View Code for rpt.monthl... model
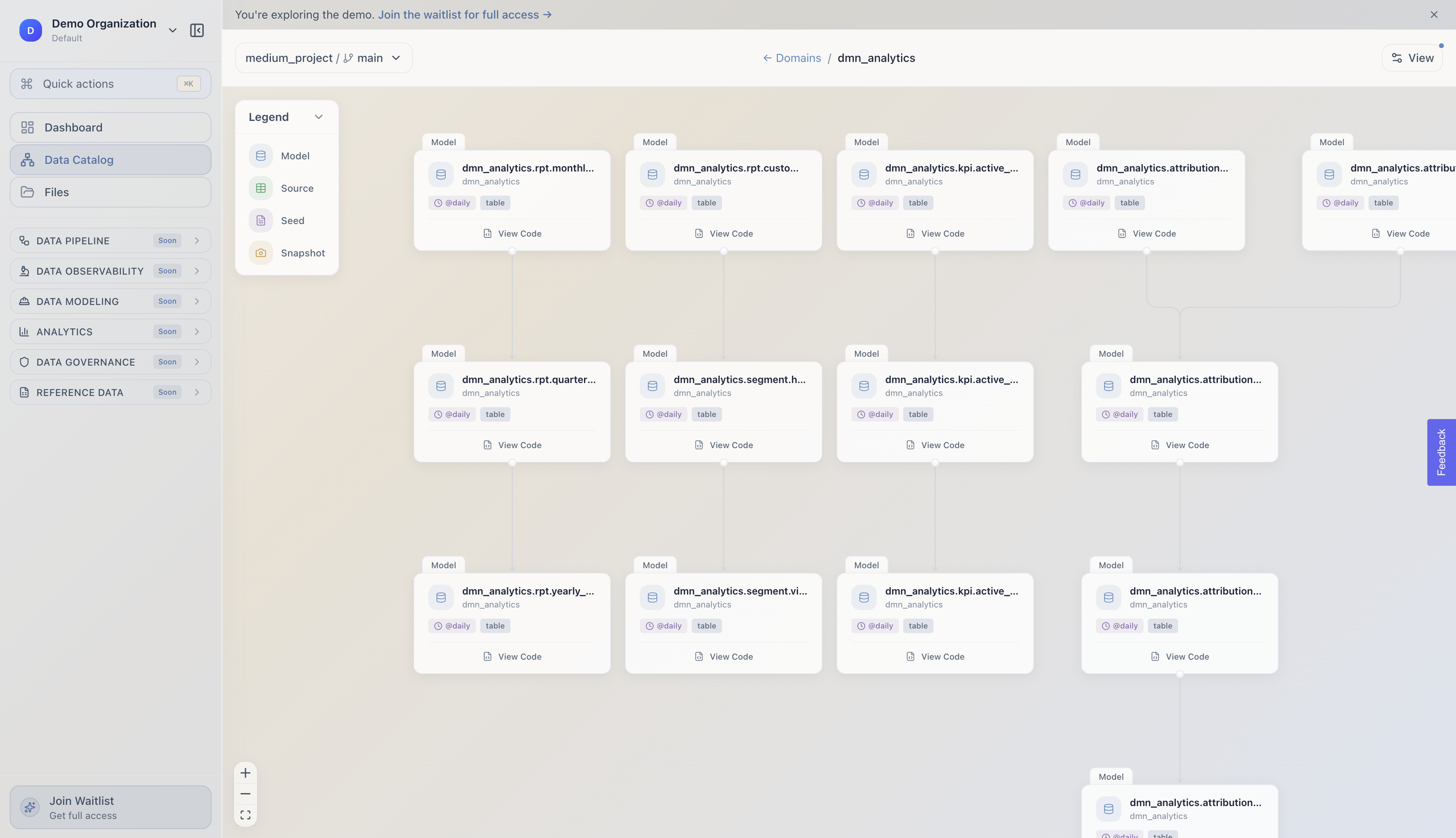This screenshot has width=1456, height=838. (x=512, y=234)
